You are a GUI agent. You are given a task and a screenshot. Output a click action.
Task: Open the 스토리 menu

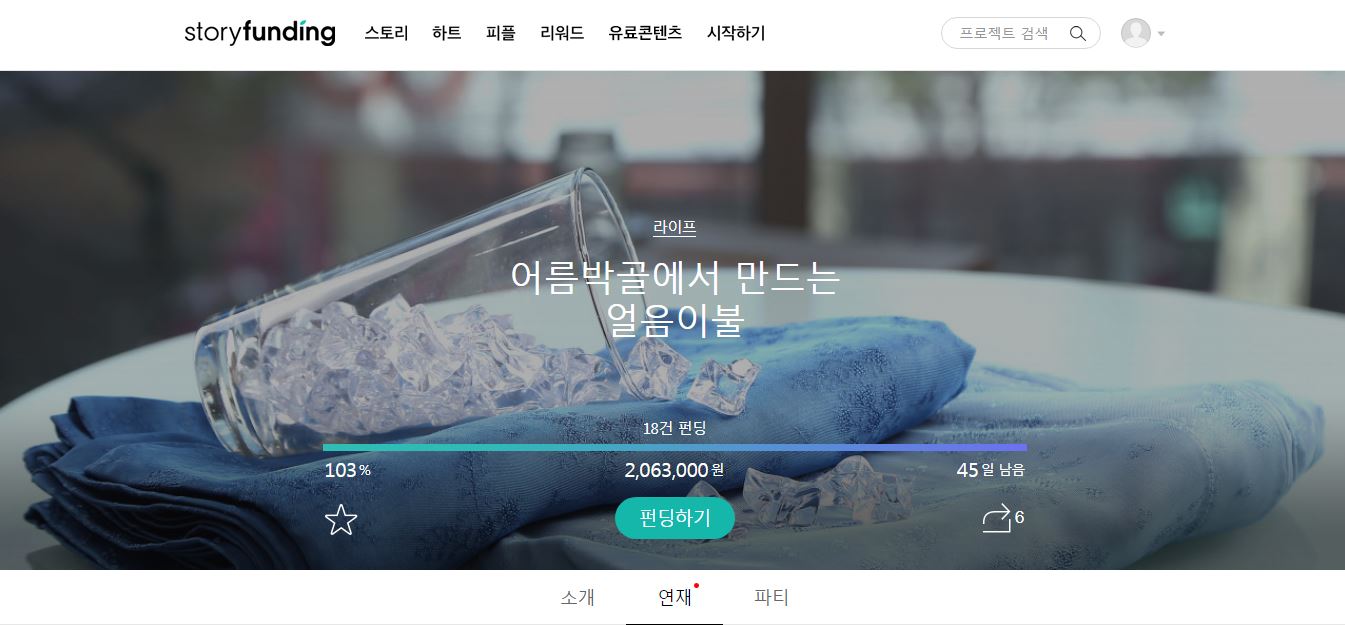(386, 33)
